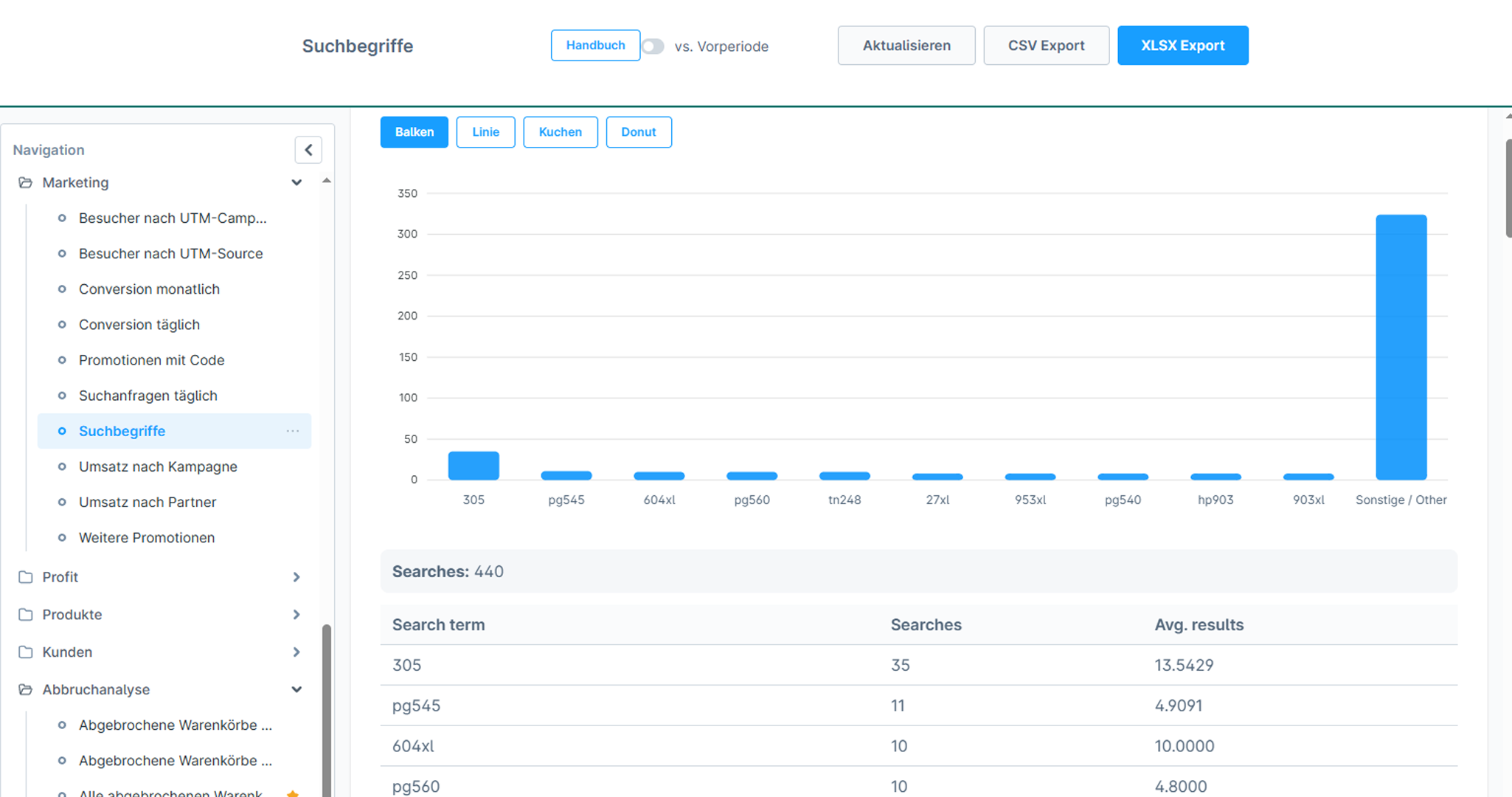The height and width of the screenshot is (797, 1512).
Task: Open Besucher nach UTM-Camp... report
Action: click(x=173, y=218)
